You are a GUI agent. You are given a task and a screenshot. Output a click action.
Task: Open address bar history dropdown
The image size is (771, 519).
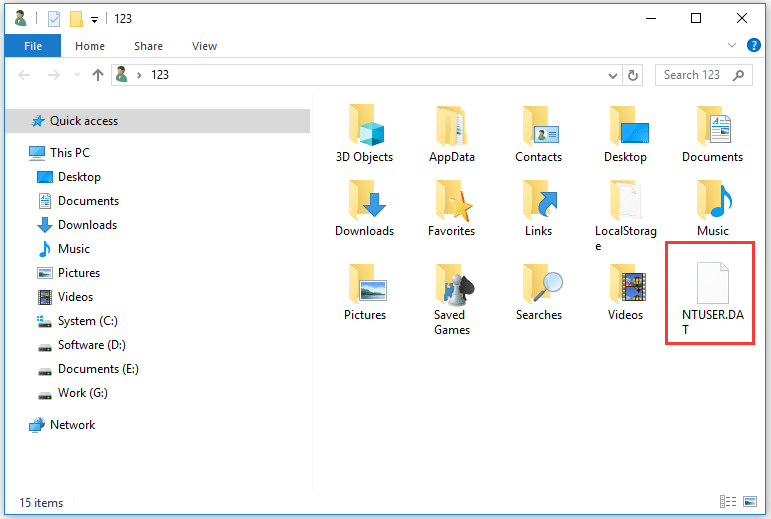click(x=613, y=75)
